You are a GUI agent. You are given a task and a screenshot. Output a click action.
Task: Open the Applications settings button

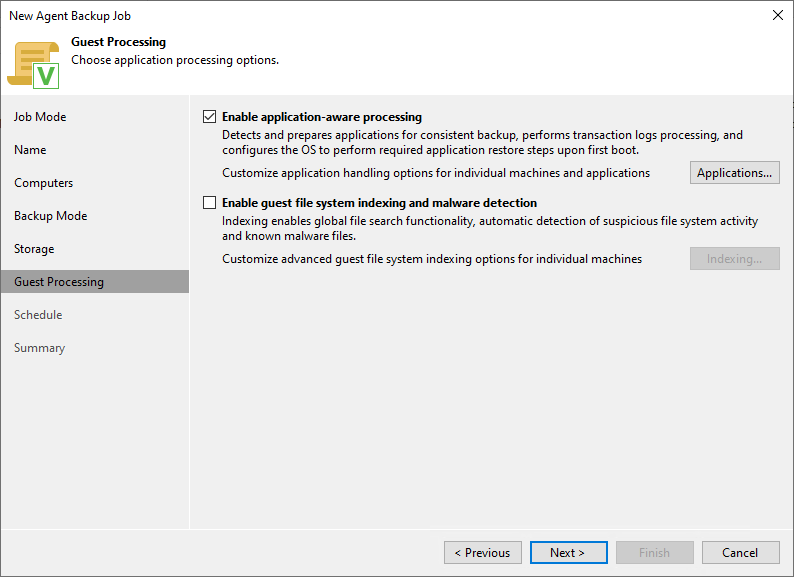pyautogui.click(x=734, y=173)
